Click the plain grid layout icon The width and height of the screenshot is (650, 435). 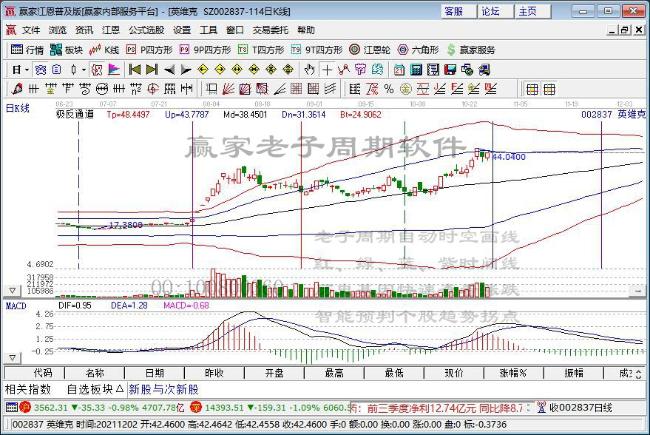click(x=549, y=89)
